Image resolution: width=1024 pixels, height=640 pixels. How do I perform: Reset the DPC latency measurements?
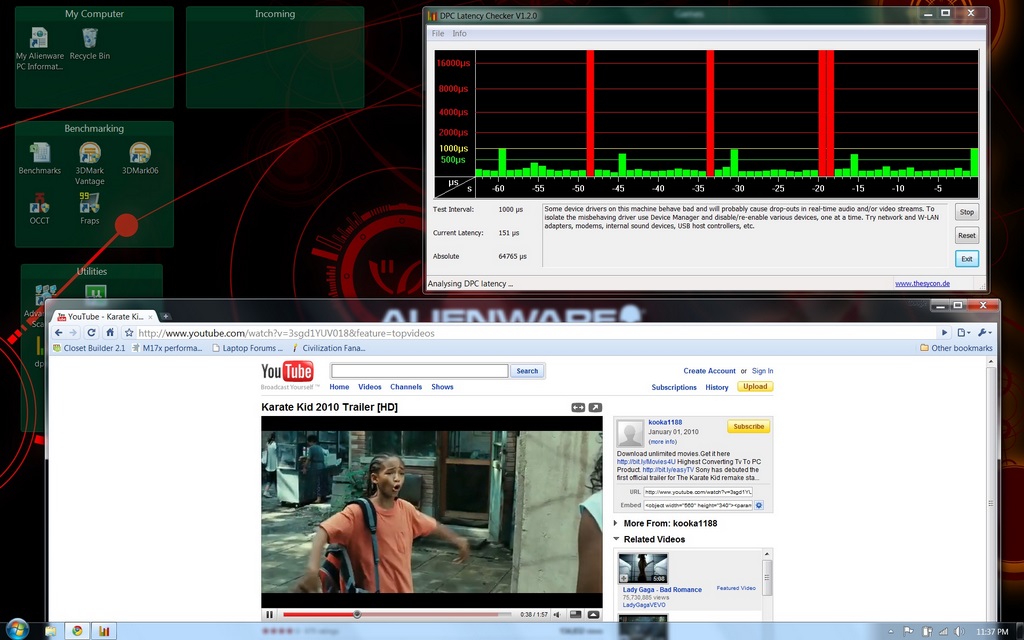pyautogui.click(x=967, y=235)
